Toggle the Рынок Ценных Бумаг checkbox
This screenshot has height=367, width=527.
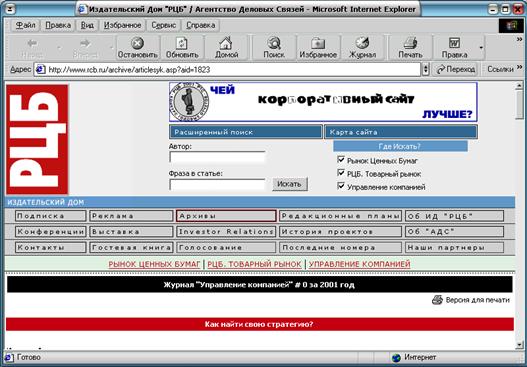(x=341, y=160)
